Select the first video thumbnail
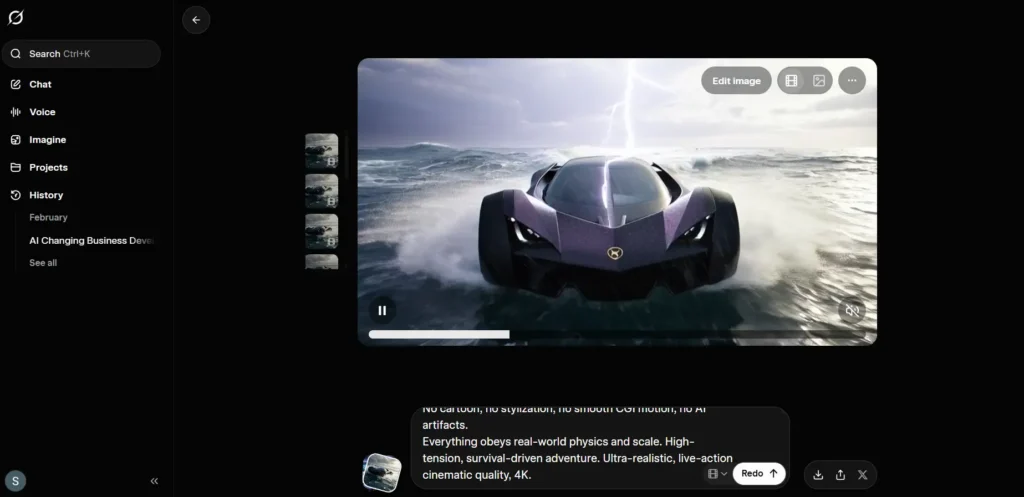 (x=321, y=151)
